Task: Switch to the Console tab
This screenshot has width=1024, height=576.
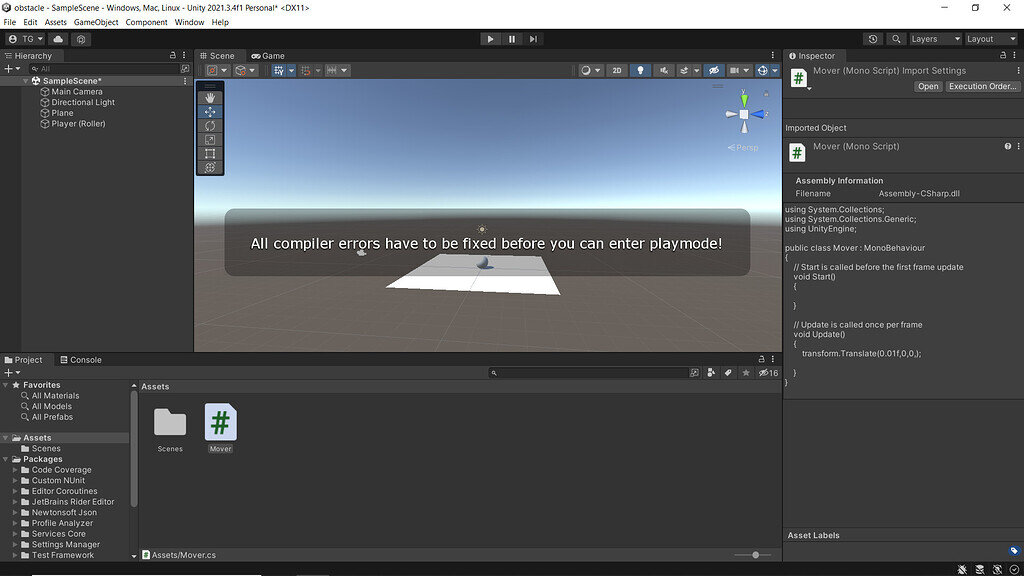Action: [80, 360]
